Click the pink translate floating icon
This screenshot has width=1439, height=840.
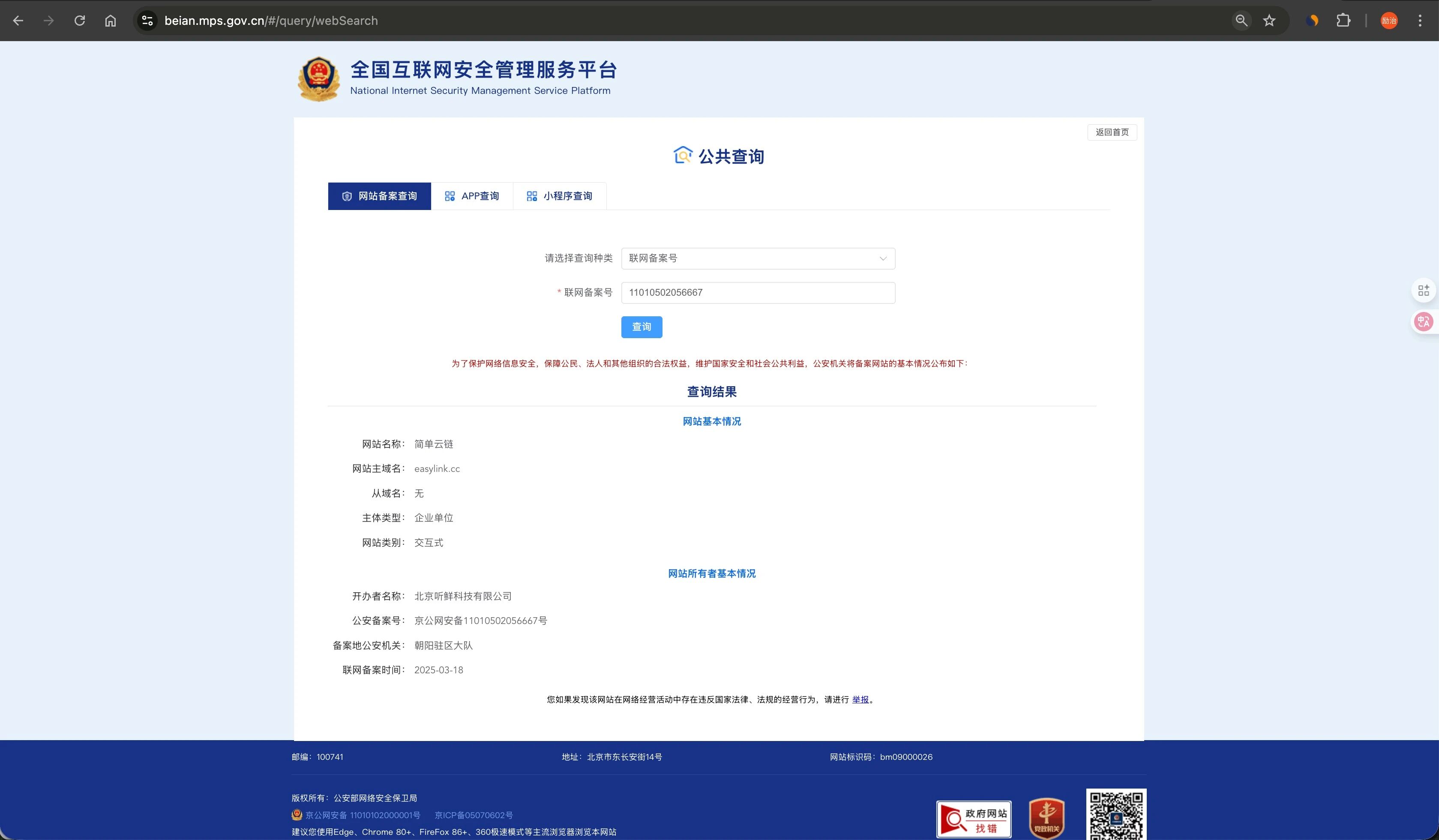pos(1423,321)
